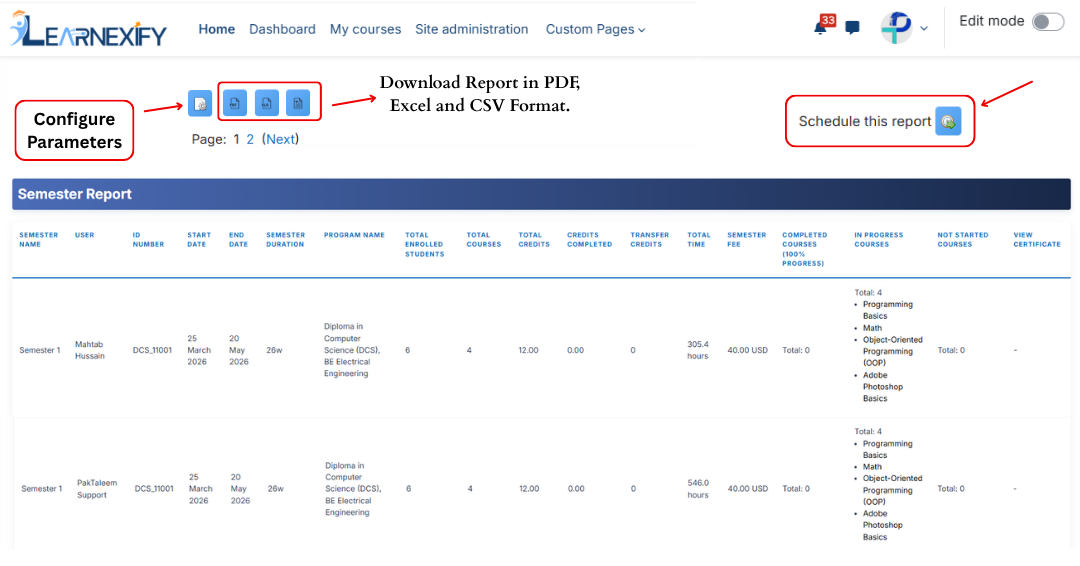This screenshot has width=1080, height=566.
Task: Click the Schedule this report label
Action: tap(865, 122)
